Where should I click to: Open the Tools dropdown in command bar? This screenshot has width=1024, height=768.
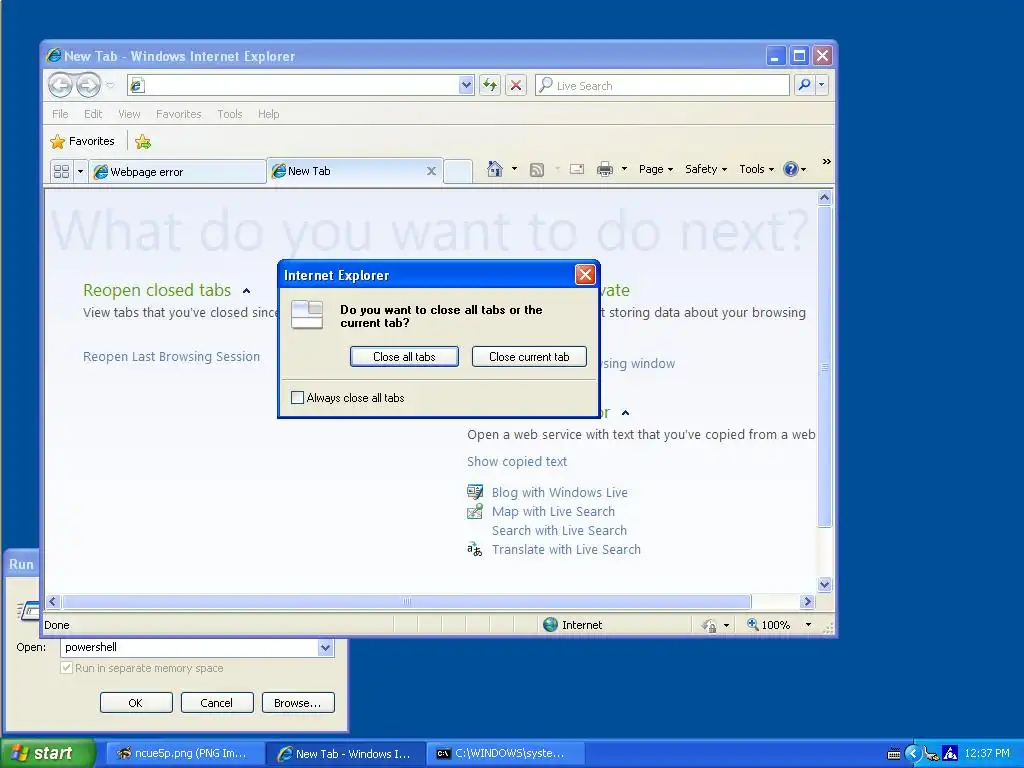756,169
